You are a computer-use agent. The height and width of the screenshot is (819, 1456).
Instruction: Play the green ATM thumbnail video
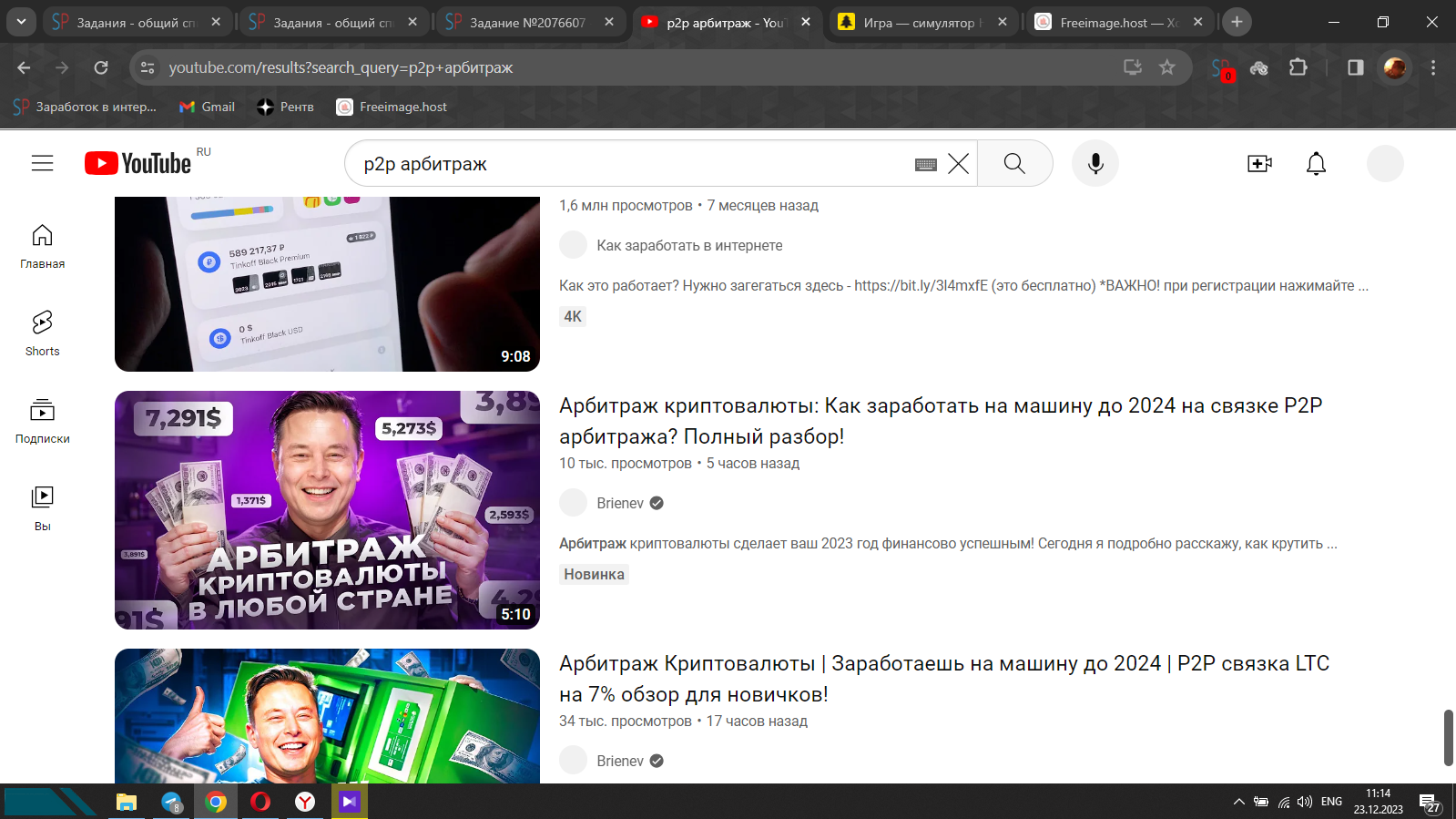[x=327, y=716]
